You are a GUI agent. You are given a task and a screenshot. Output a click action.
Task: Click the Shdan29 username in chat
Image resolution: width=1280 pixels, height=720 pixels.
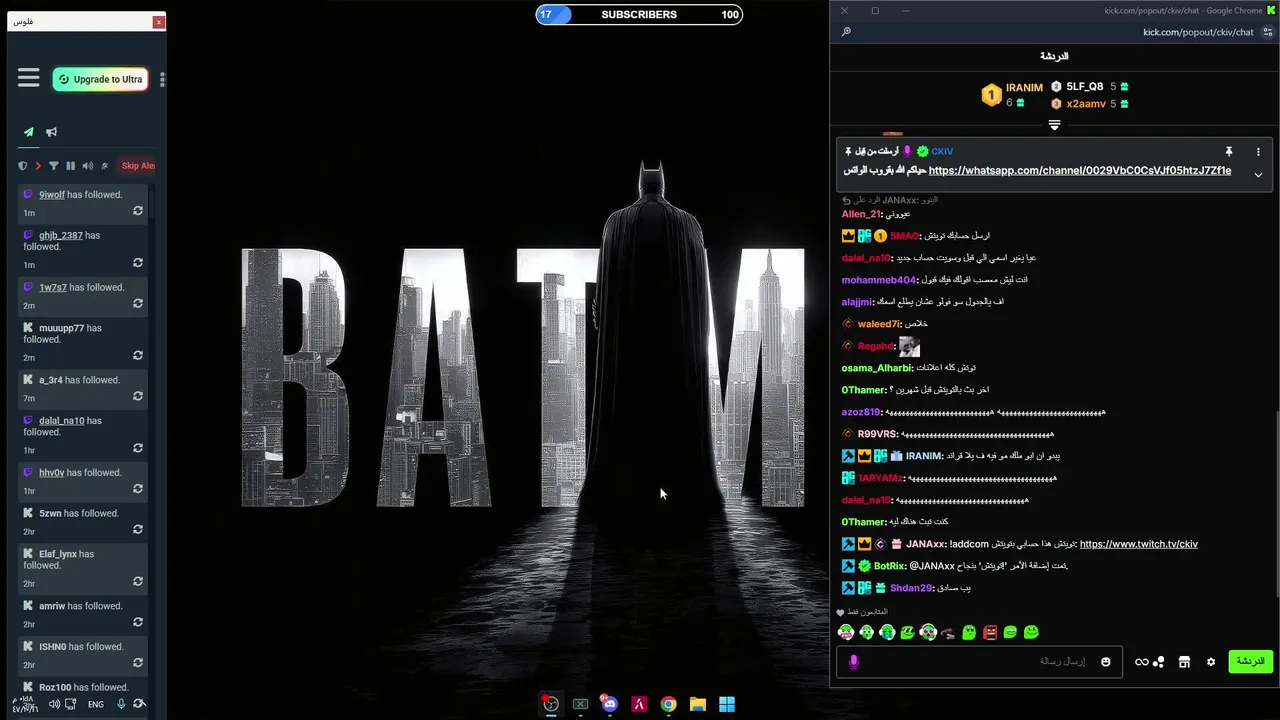point(911,588)
